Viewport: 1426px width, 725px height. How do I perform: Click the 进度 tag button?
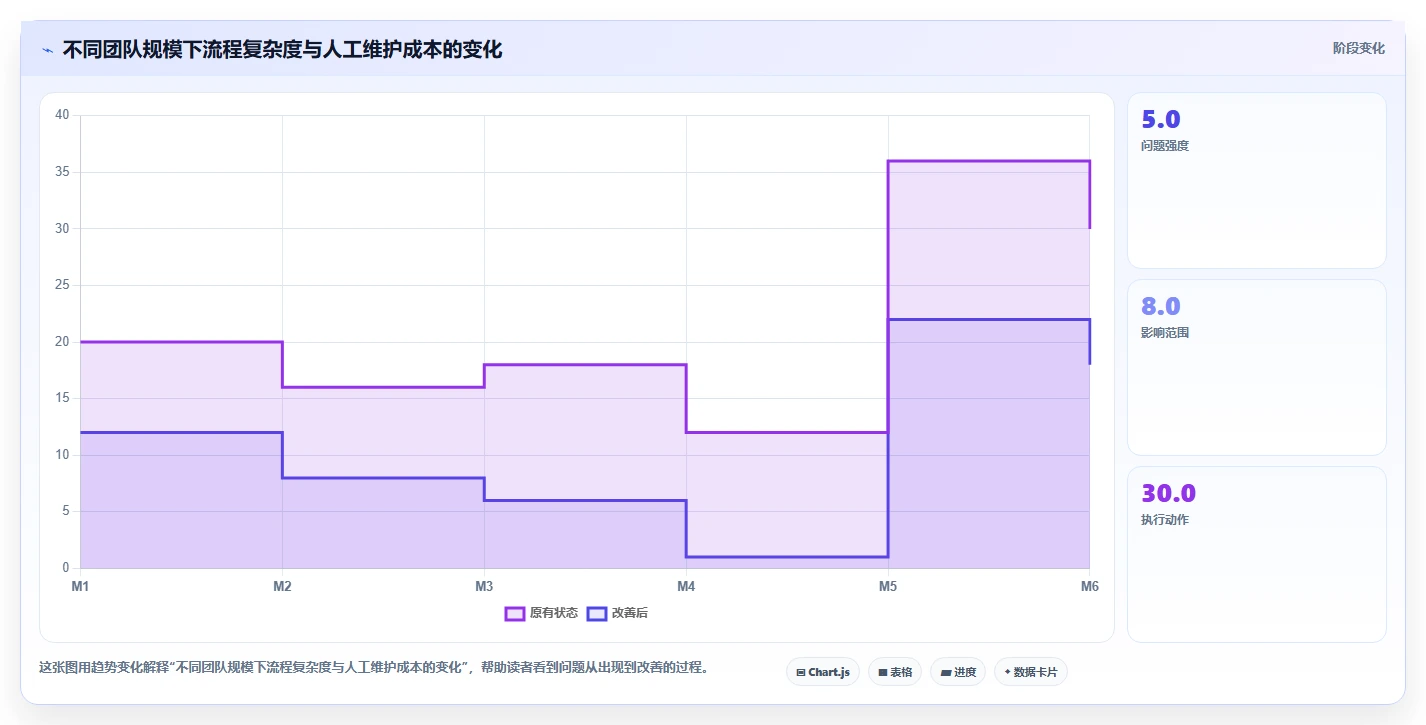click(957, 672)
